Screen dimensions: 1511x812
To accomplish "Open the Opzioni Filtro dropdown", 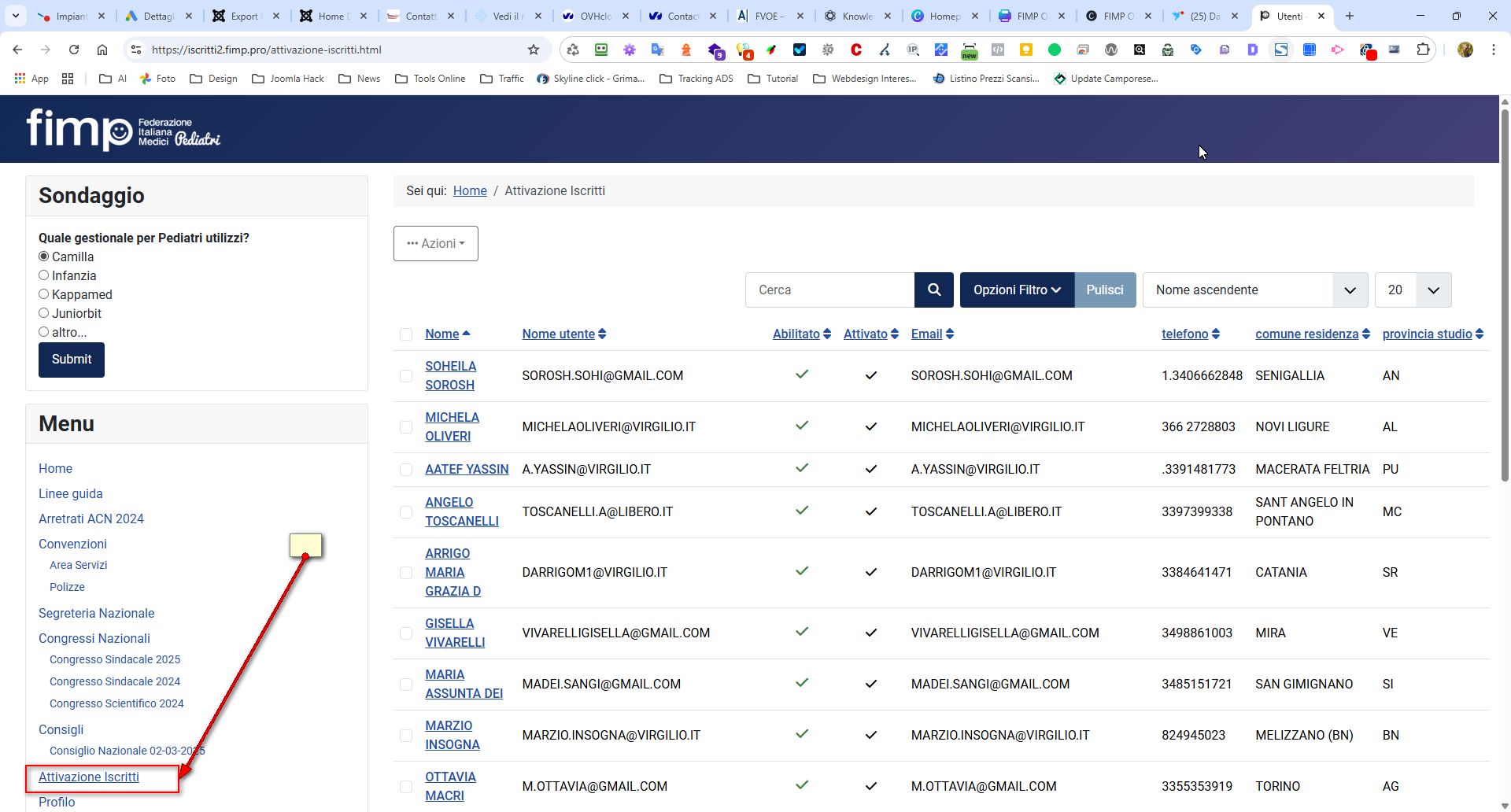I will point(1016,290).
